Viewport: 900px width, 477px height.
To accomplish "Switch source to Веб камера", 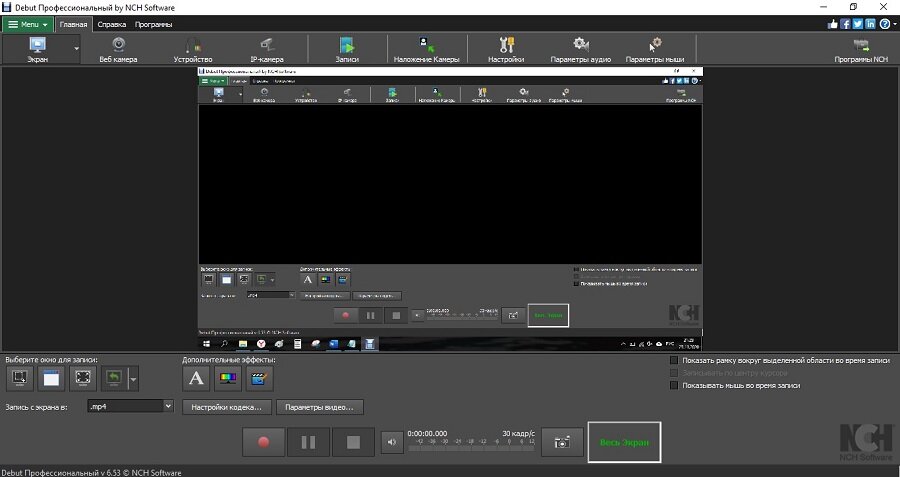I will pyautogui.click(x=118, y=49).
